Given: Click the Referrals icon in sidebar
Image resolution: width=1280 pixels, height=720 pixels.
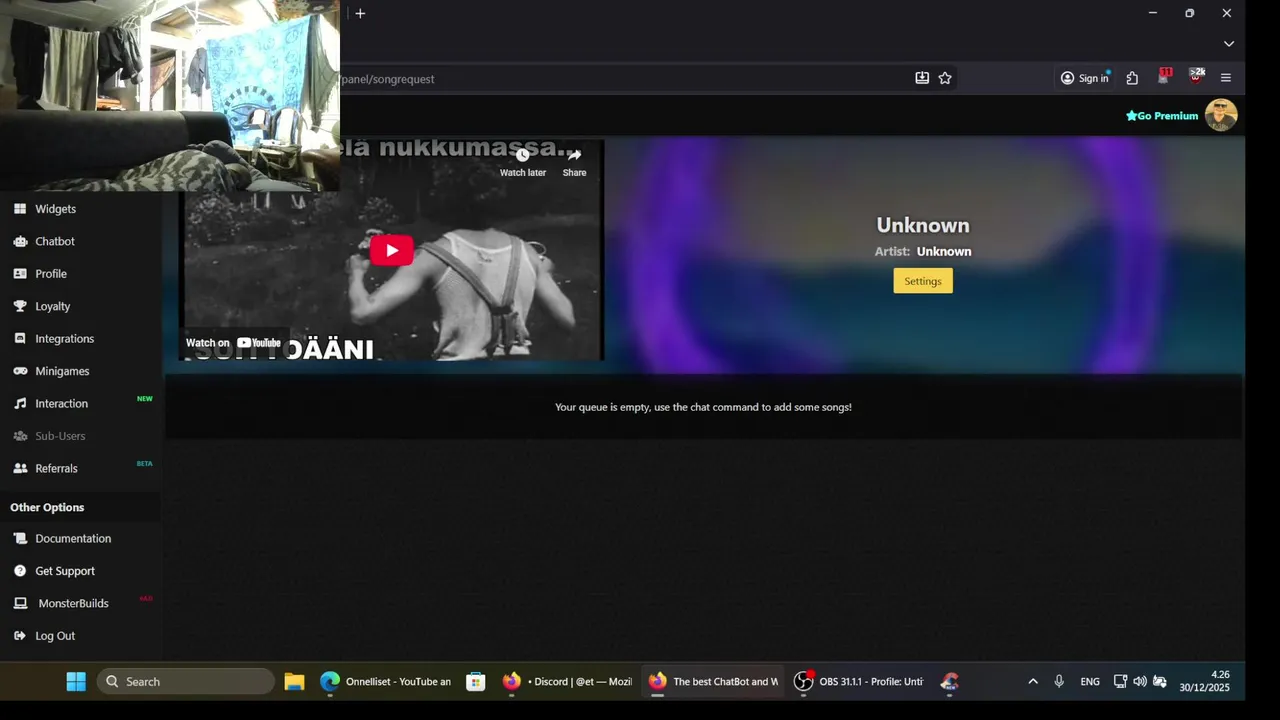Looking at the screenshot, I should tap(20, 468).
